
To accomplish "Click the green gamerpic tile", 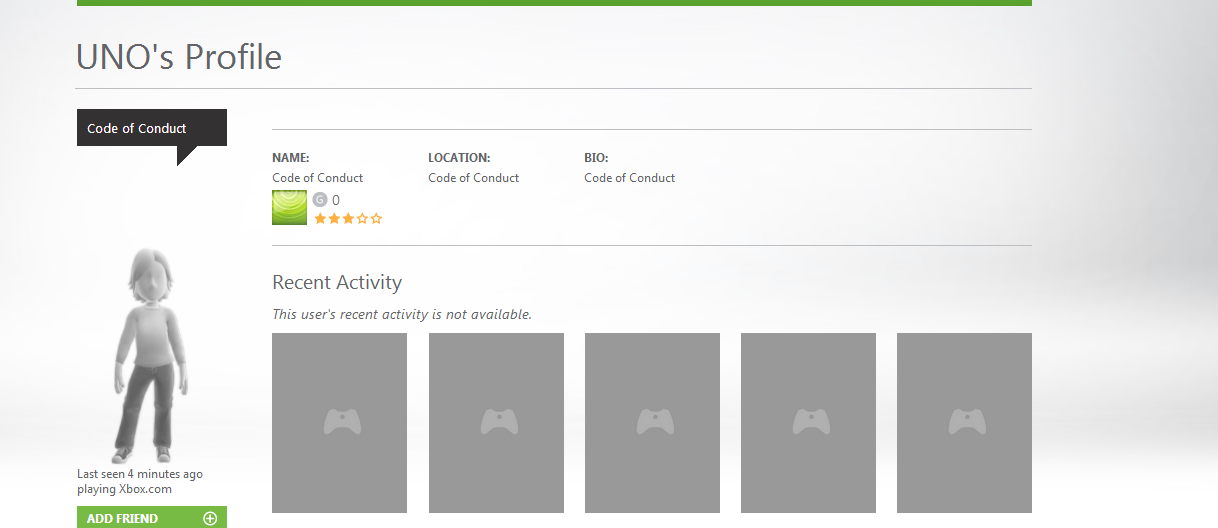I will [x=289, y=207].
